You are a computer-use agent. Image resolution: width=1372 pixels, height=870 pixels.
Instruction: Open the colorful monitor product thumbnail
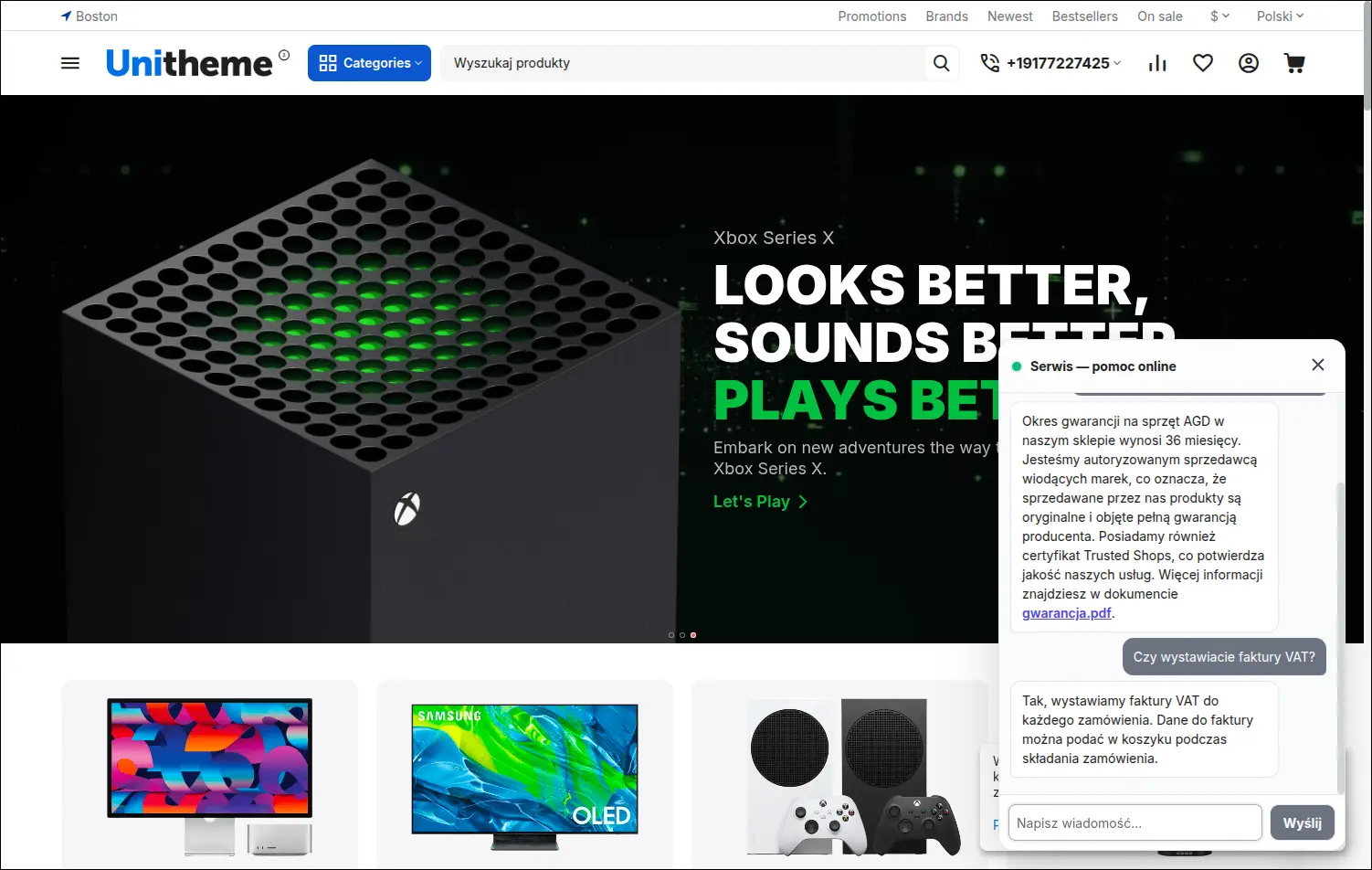tap(210, 775)
